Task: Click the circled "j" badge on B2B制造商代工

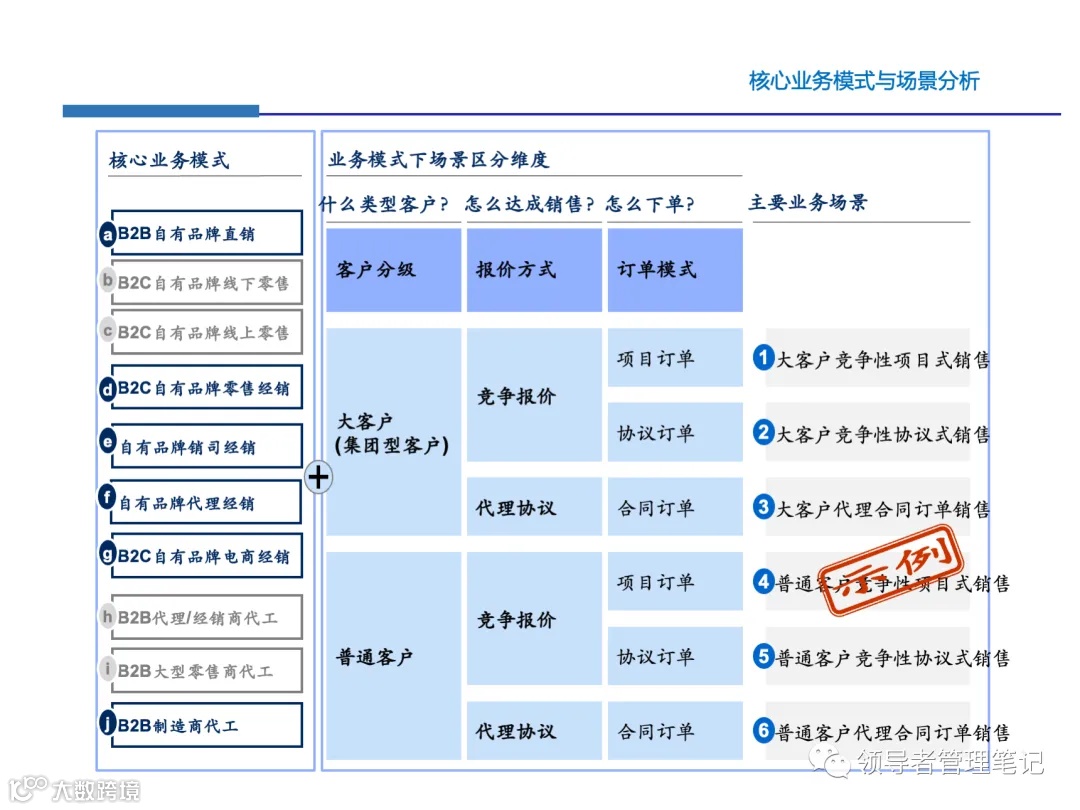Action: point(108,724)
